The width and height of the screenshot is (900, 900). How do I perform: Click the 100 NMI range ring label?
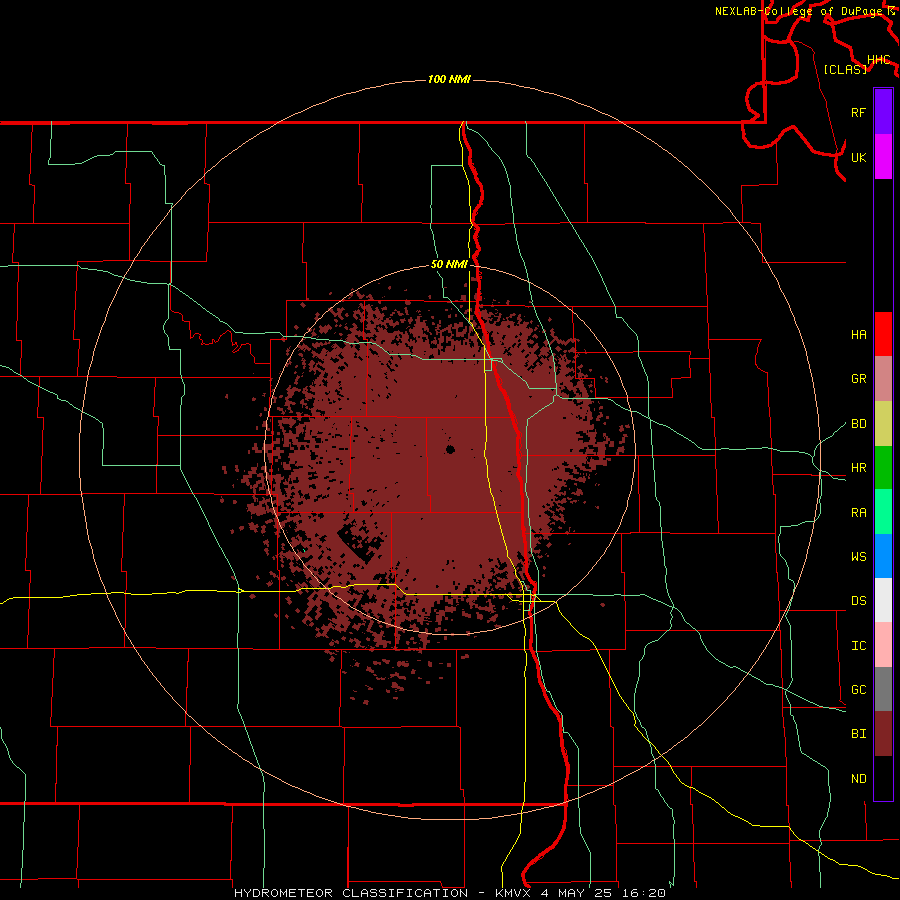[449, 79]
